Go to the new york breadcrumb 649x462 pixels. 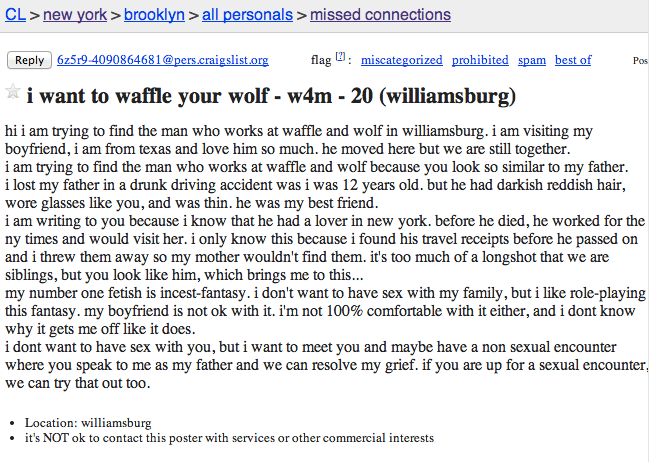click(75, 15)
